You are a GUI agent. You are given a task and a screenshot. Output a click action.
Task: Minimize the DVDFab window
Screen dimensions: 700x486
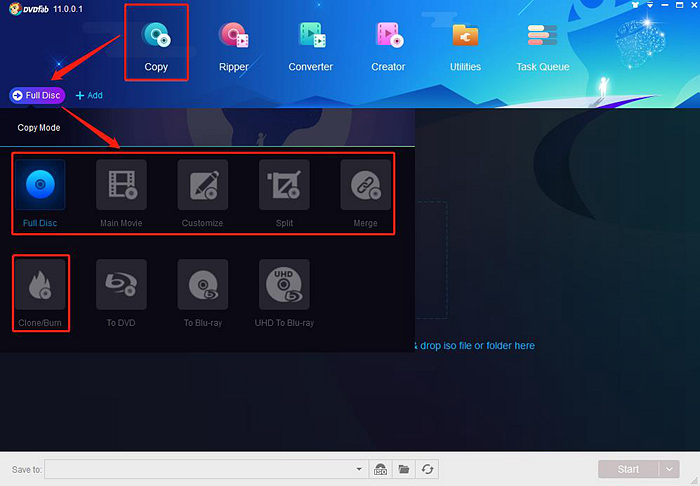click(665, 5)
